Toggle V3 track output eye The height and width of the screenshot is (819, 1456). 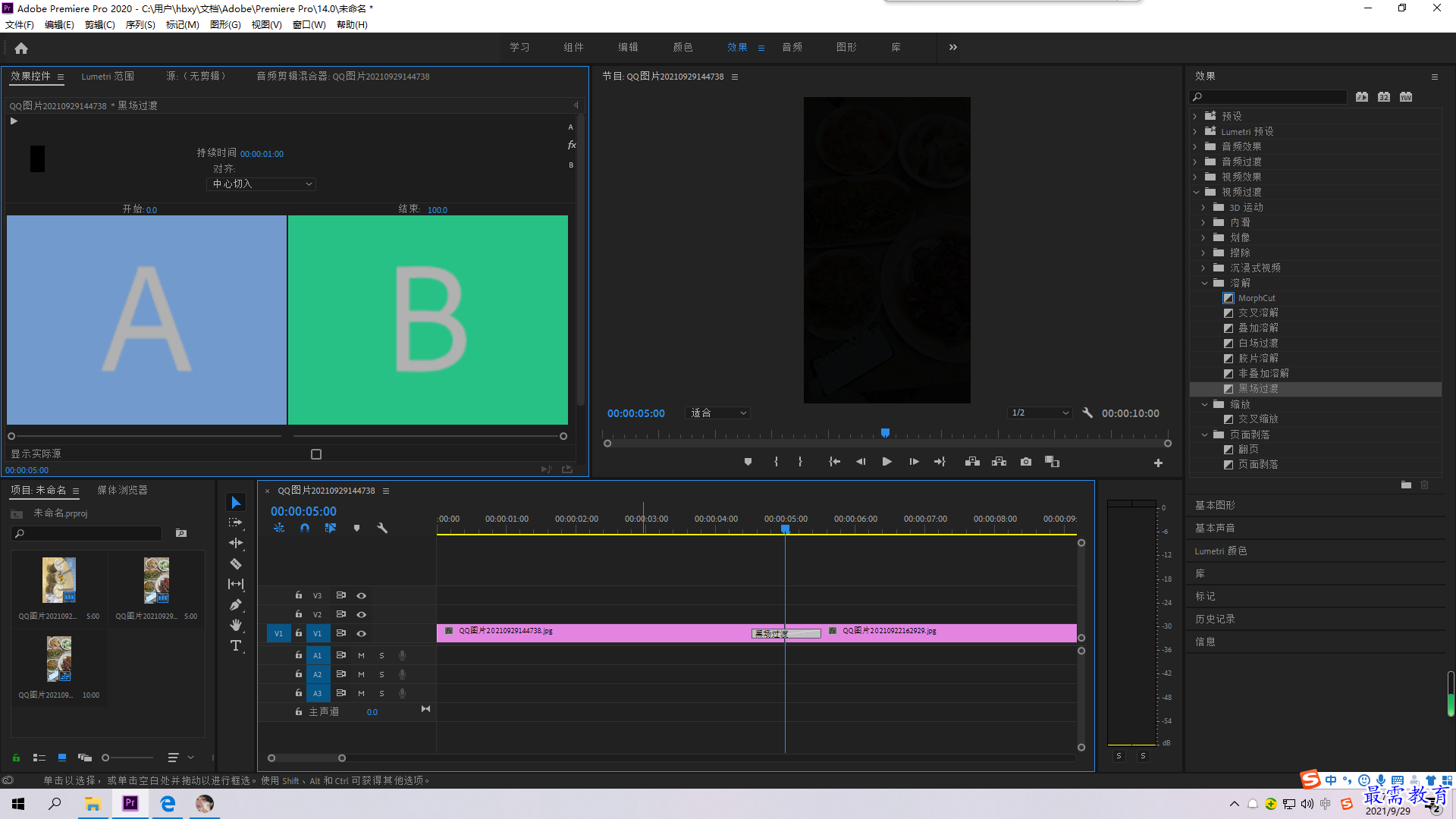(x=362, y=595)
